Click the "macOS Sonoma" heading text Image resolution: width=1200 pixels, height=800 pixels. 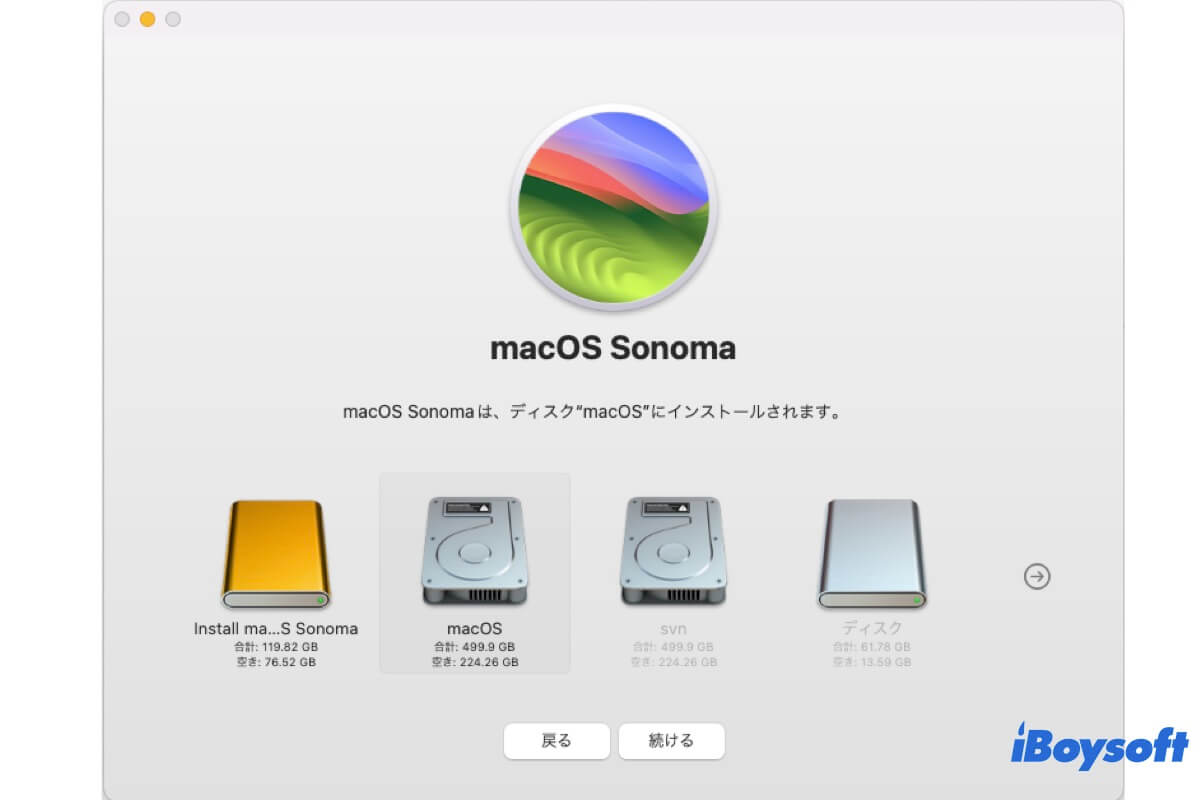click(613, 348)
